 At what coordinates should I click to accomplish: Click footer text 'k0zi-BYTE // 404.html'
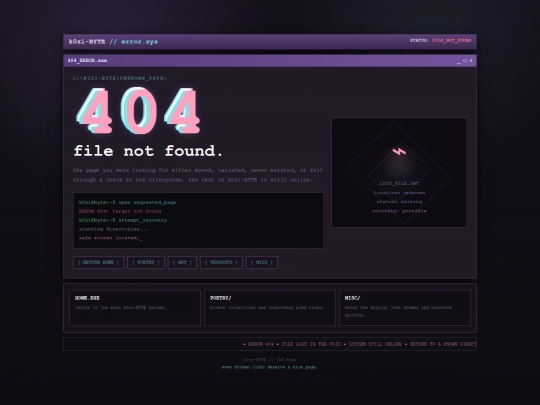(270, 360)
